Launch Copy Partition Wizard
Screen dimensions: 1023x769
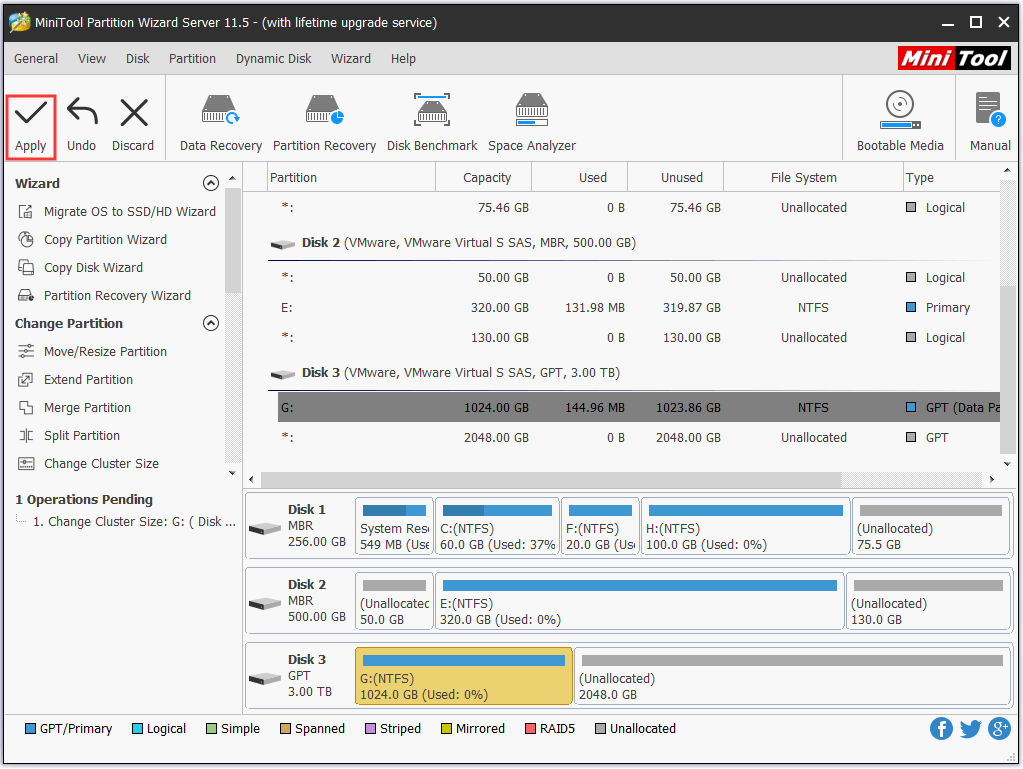tap(93, 239)
